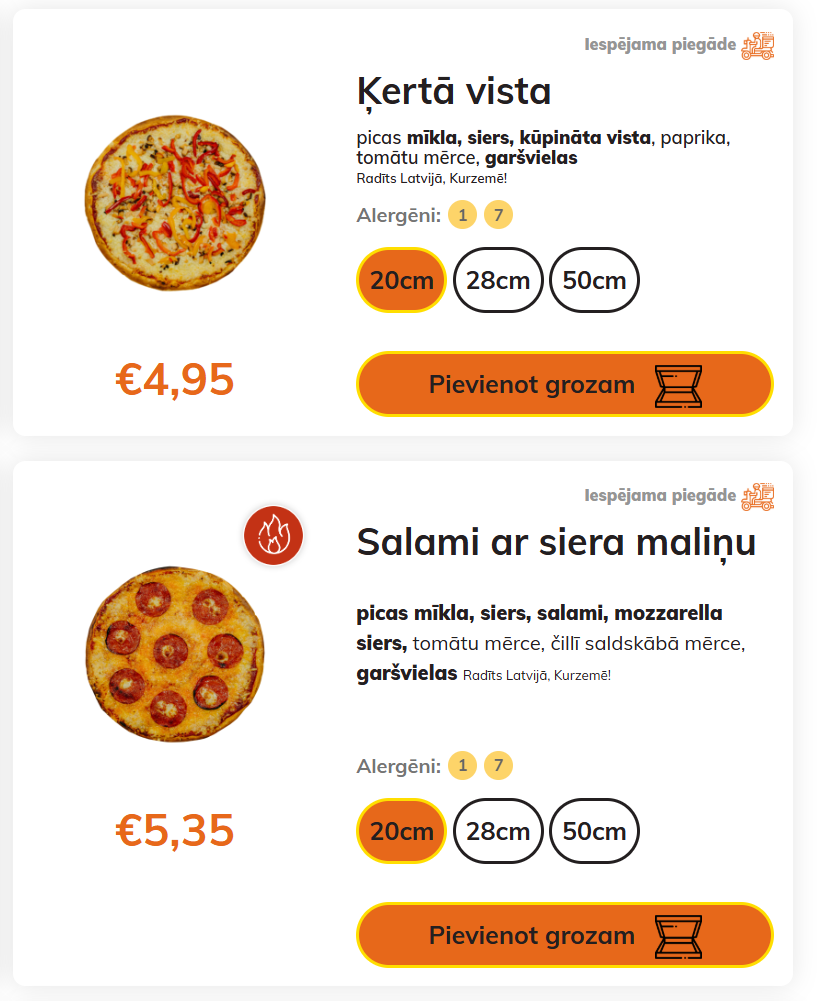The width and height of the screenshot is (817, 1001).
Task: Click pizza box icon in Salami button
Action: [678, 937]
